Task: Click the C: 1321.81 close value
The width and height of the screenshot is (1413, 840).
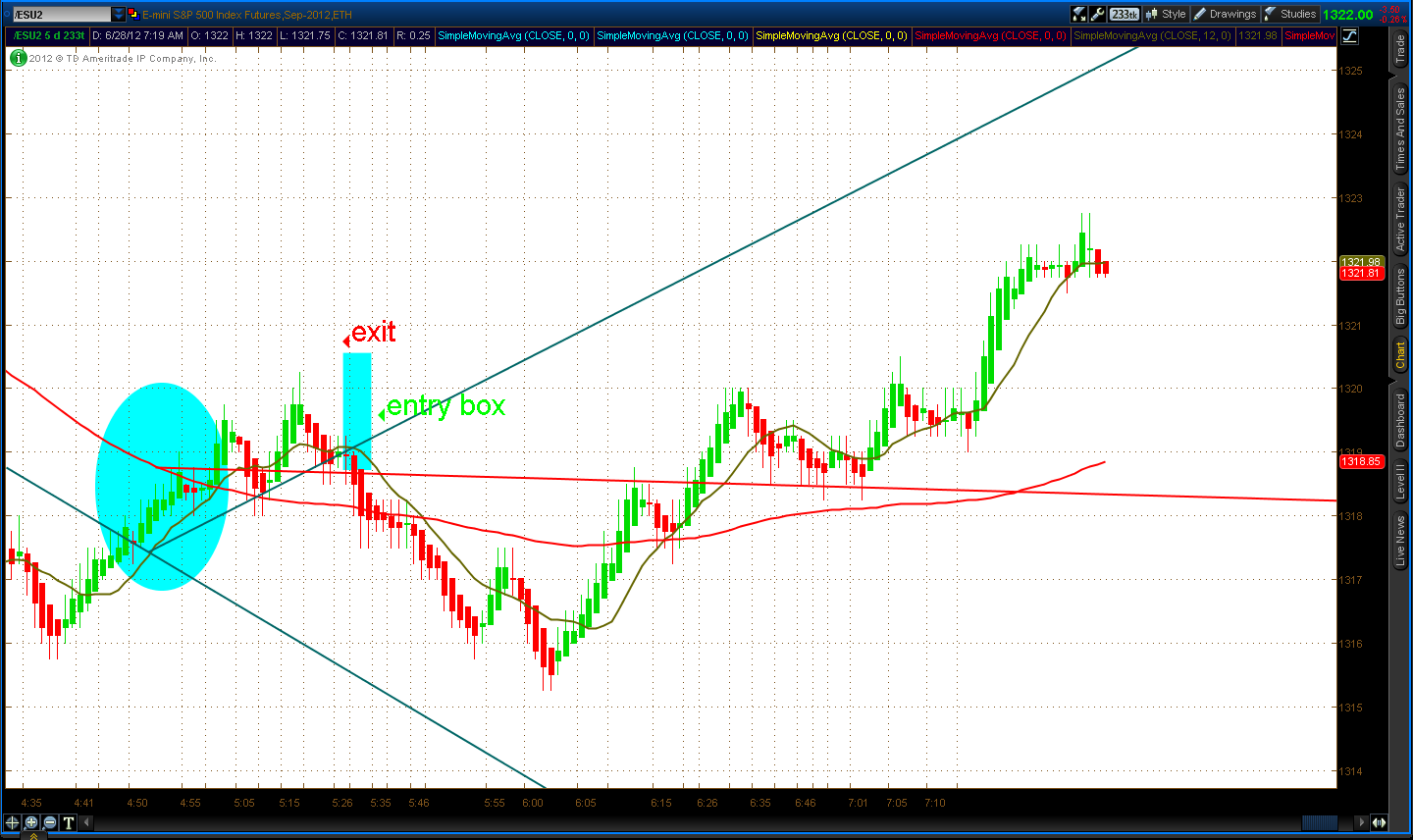Action: pos(363,35)
